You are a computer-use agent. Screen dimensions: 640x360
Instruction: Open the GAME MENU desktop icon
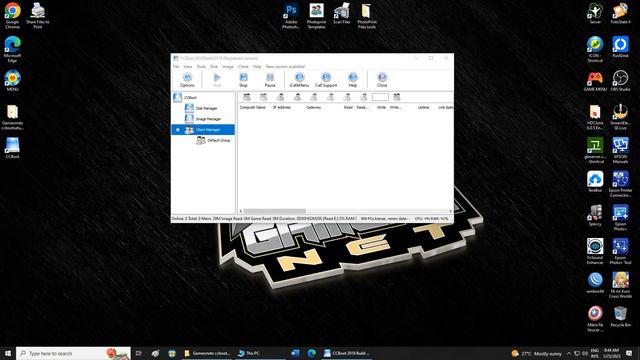(x=595, y=80)
